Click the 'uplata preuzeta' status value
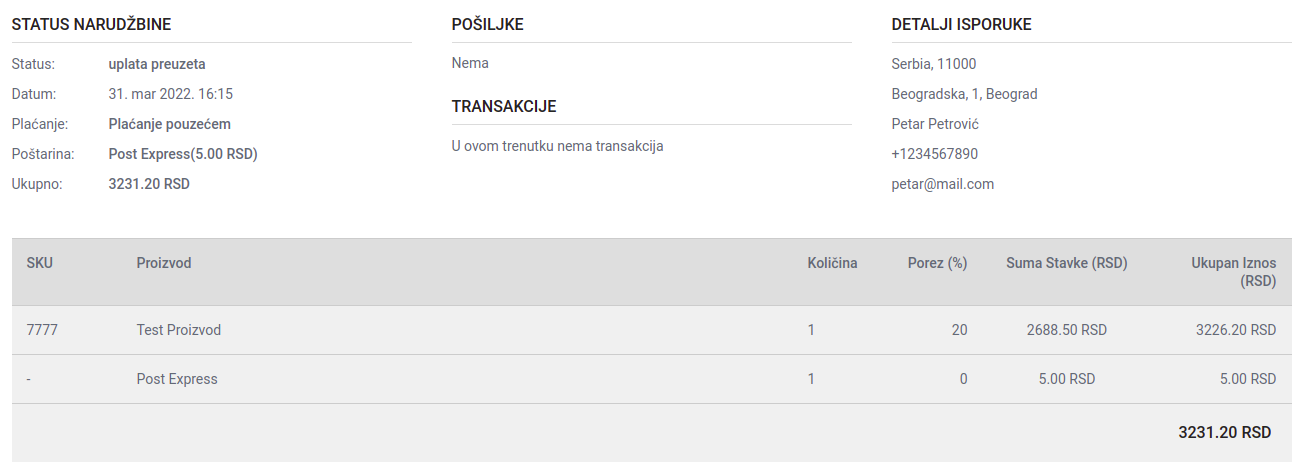 coord(157,64)
